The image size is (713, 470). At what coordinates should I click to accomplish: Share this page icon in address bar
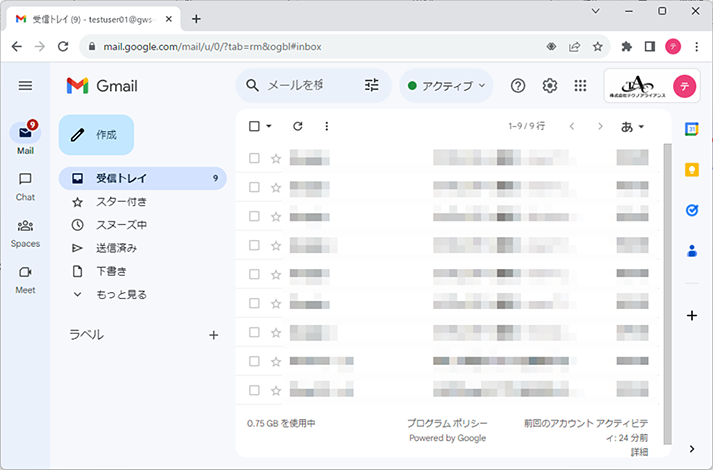[x=574, y=46]
